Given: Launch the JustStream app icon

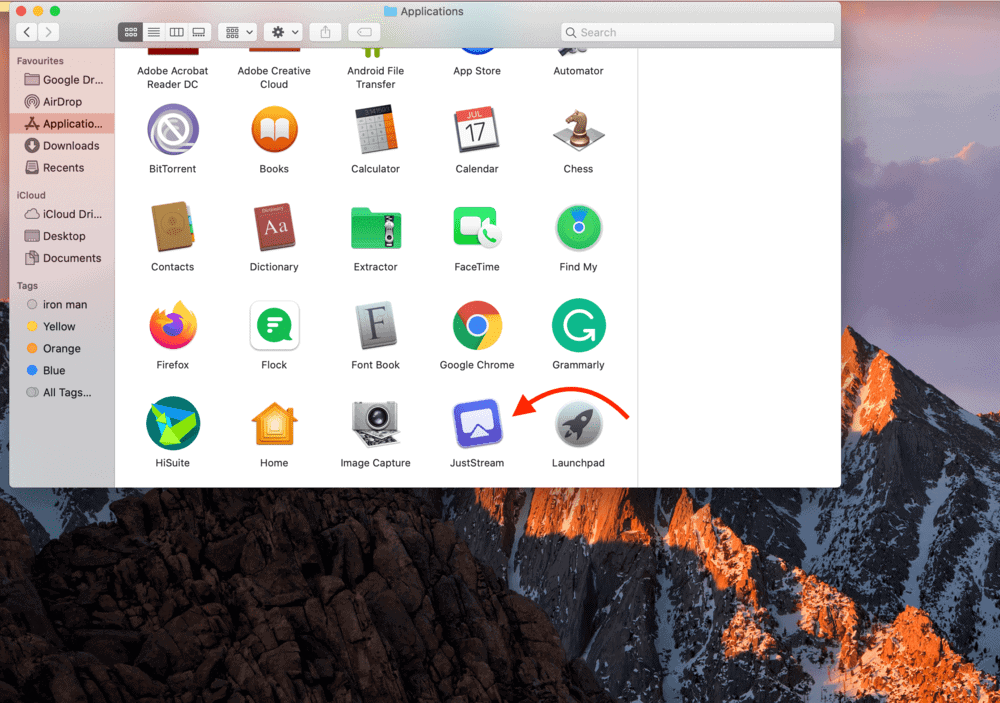Looking at the screenshot, I should tap(477, 424).
